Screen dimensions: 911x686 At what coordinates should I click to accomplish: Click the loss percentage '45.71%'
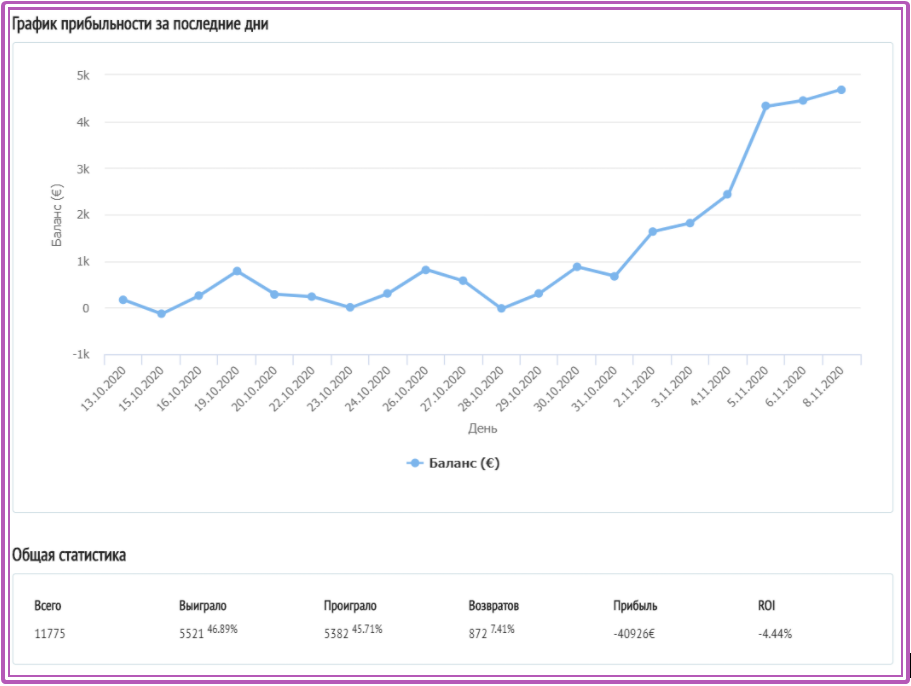[367, 629]
